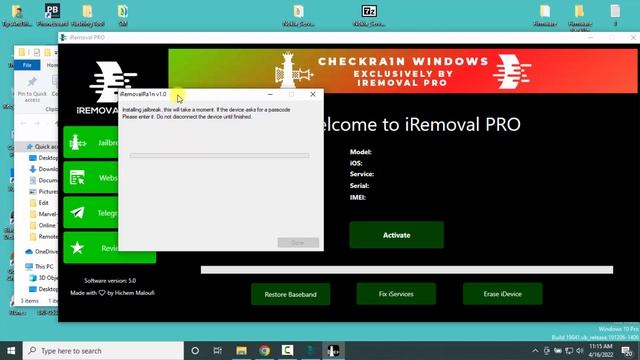Open the 7z archive desktop icon
640x360 pixels.
[x=369, y=16]
